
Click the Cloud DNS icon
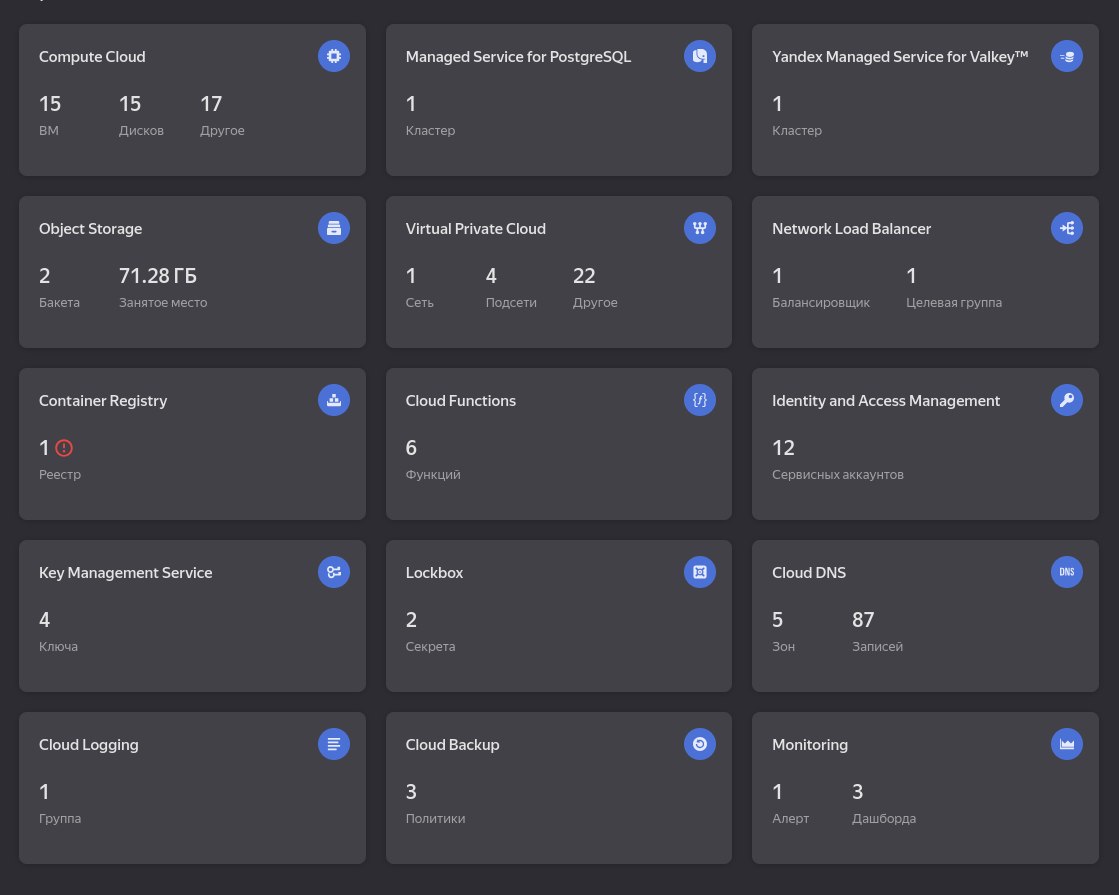(1067, 572)
